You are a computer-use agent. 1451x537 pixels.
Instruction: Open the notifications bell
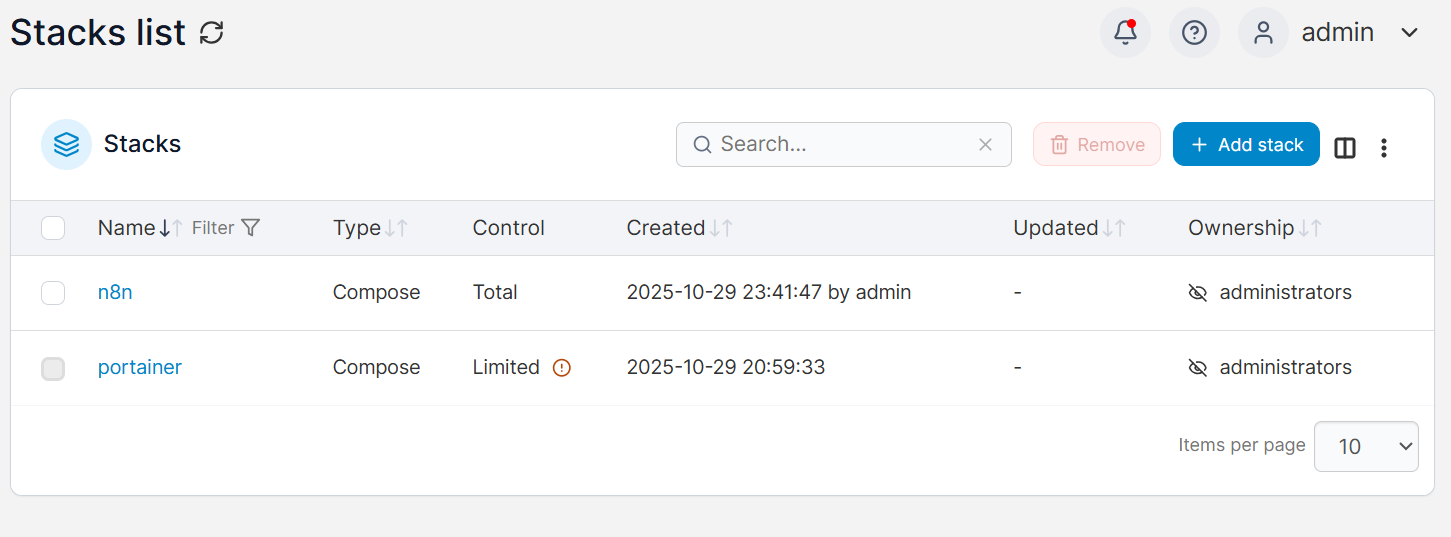[1125, 33]
